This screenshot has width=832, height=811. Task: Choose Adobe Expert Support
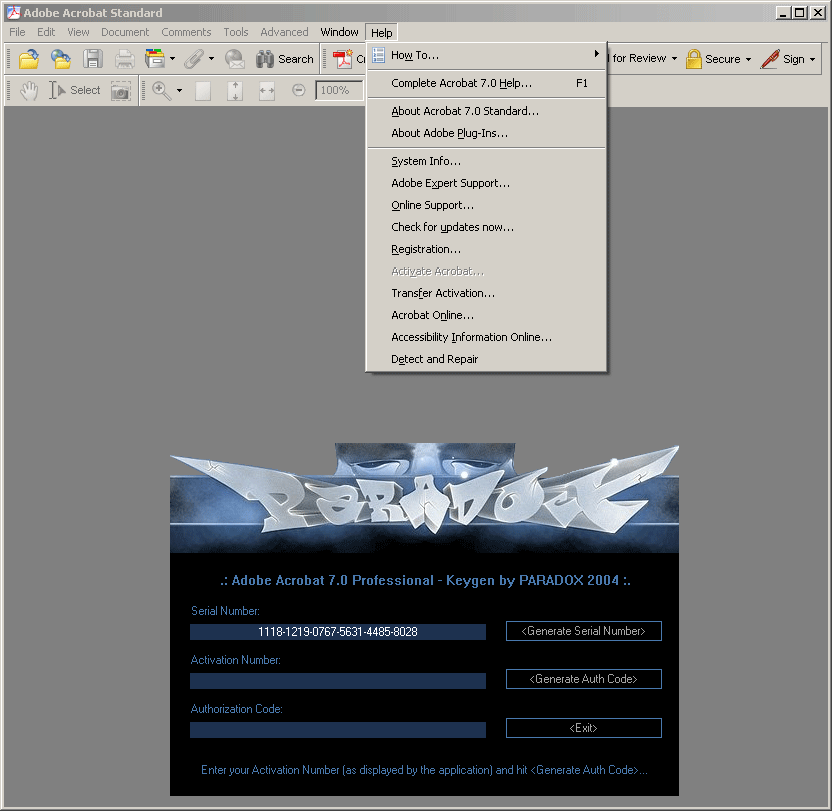click(x=487, y=183)
